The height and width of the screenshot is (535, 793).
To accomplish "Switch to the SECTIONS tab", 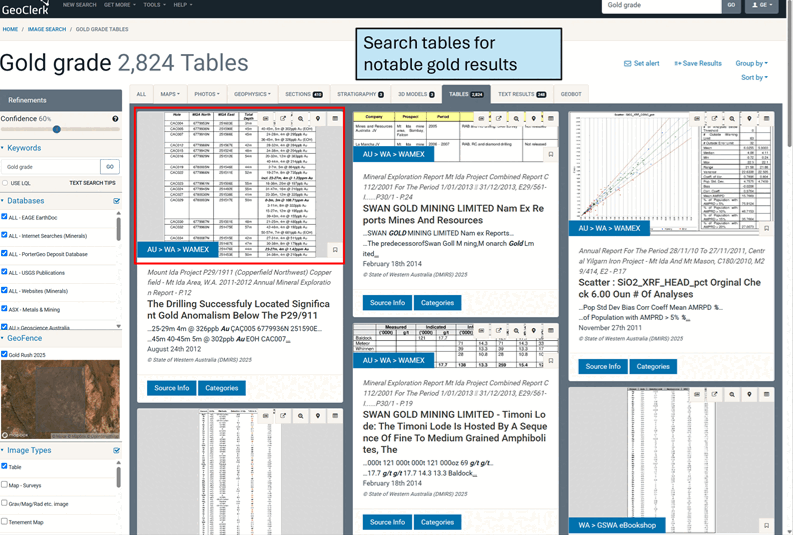I will point(303,94).
